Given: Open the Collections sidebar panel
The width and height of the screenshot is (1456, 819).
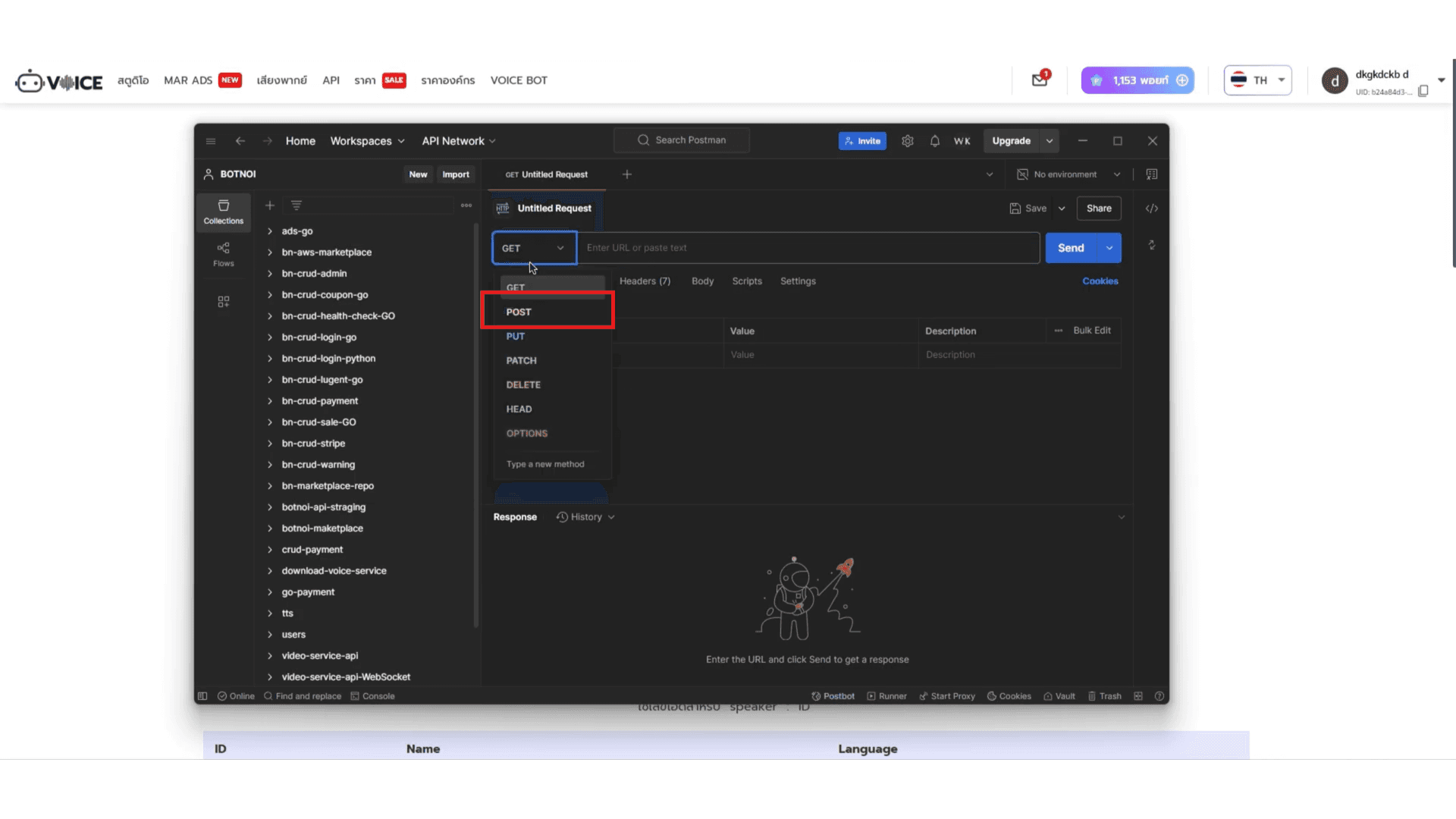Looking at the screenshot, I should tap(223, 212).
